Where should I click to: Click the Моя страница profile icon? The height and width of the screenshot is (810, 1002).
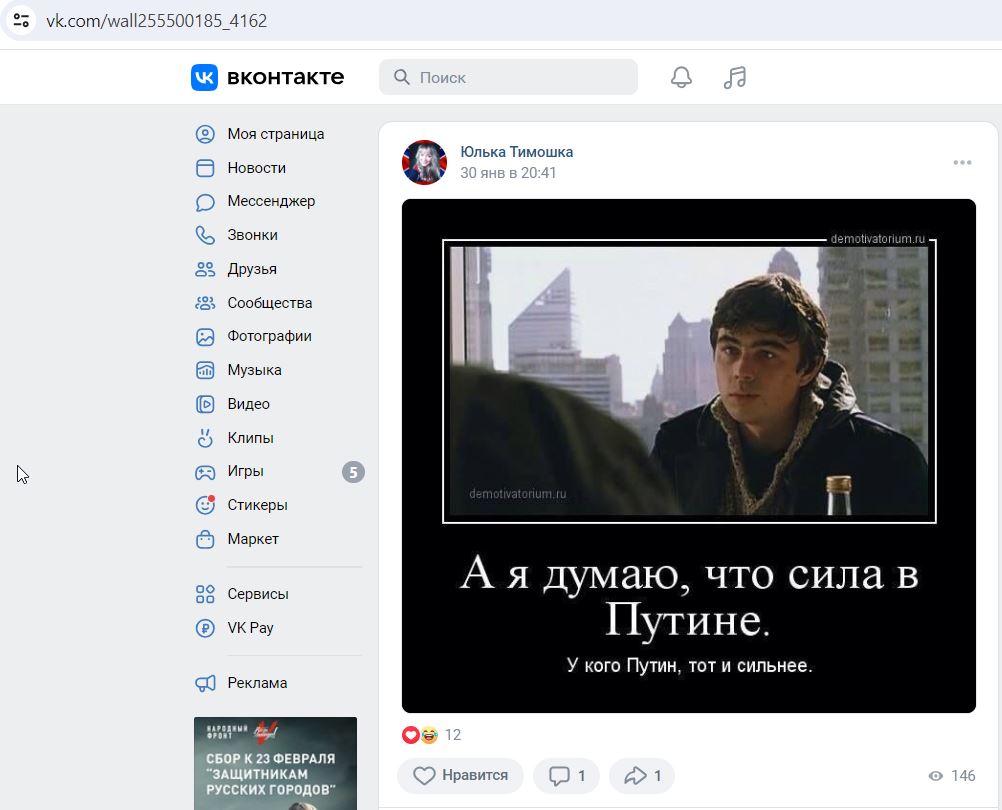[x=205, y=134]
